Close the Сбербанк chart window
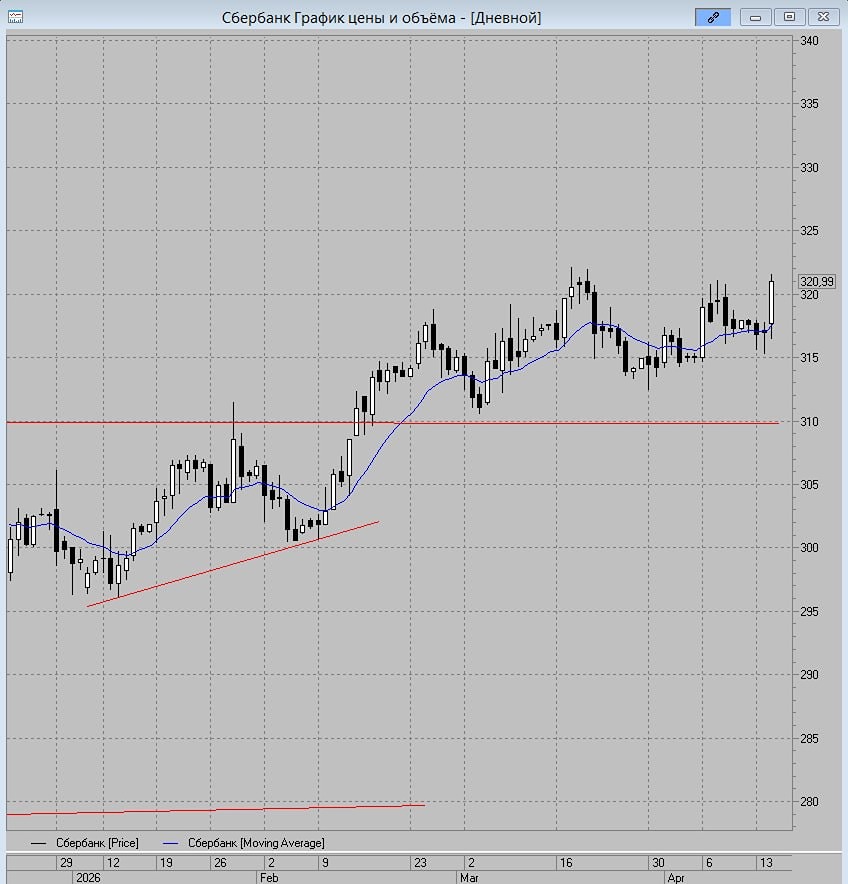Viewport: 848px width, 884px height. [823, 17]
